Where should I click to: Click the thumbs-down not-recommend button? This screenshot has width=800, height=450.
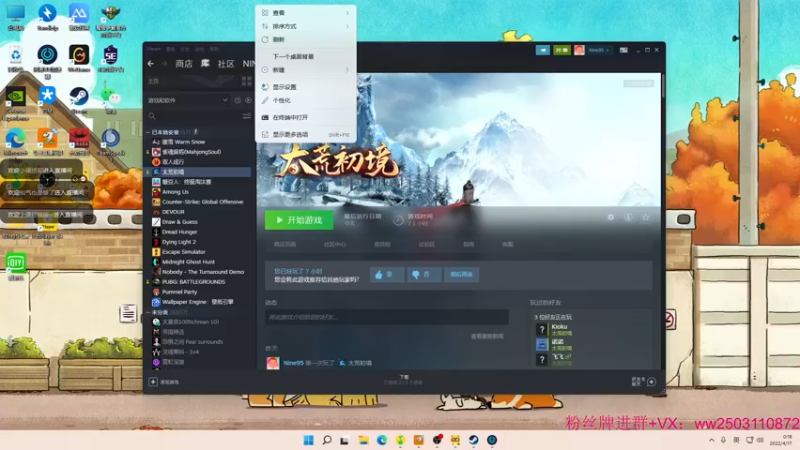[423, 274]
